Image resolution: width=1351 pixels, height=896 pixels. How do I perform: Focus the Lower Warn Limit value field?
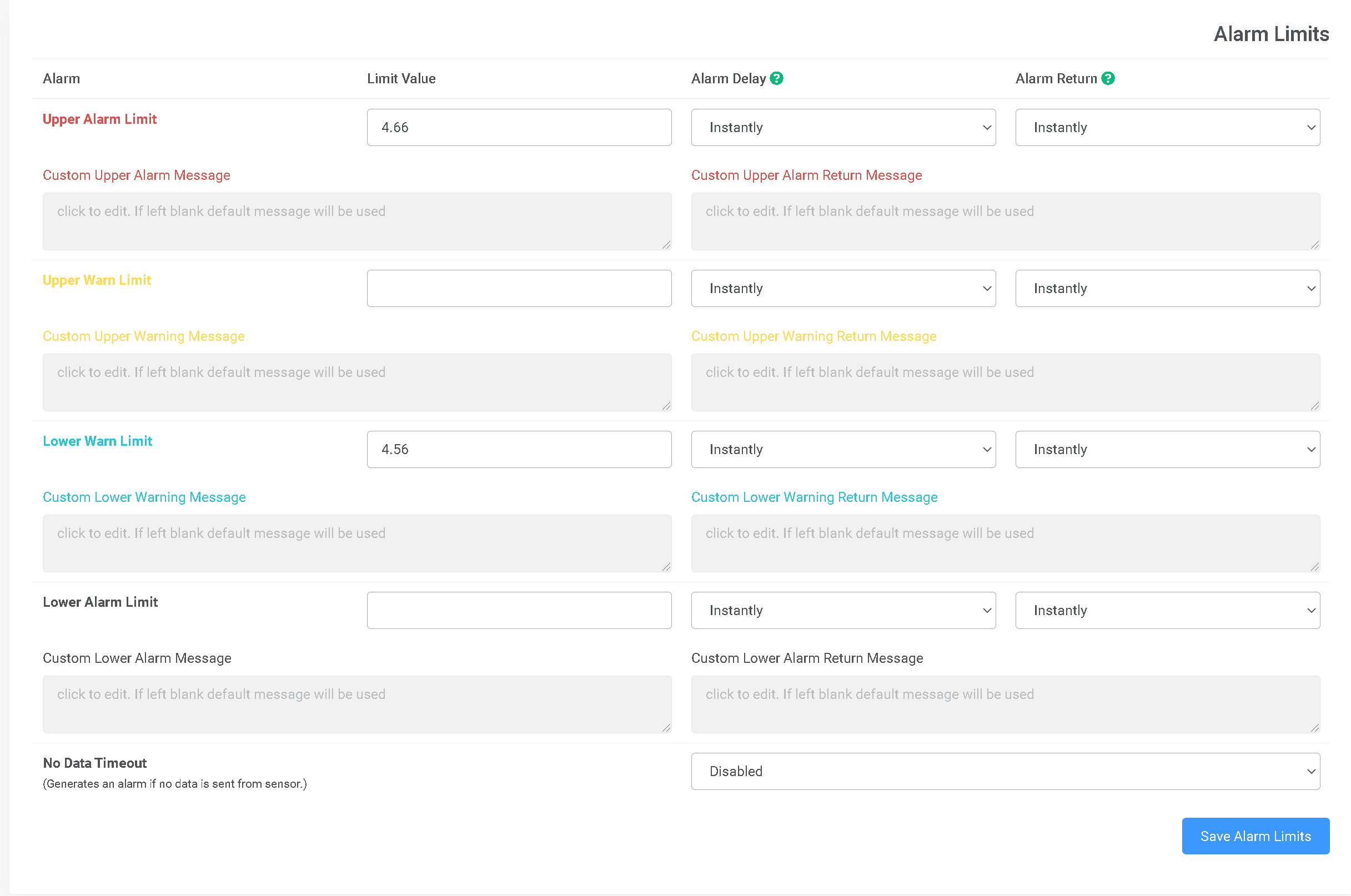519,450
